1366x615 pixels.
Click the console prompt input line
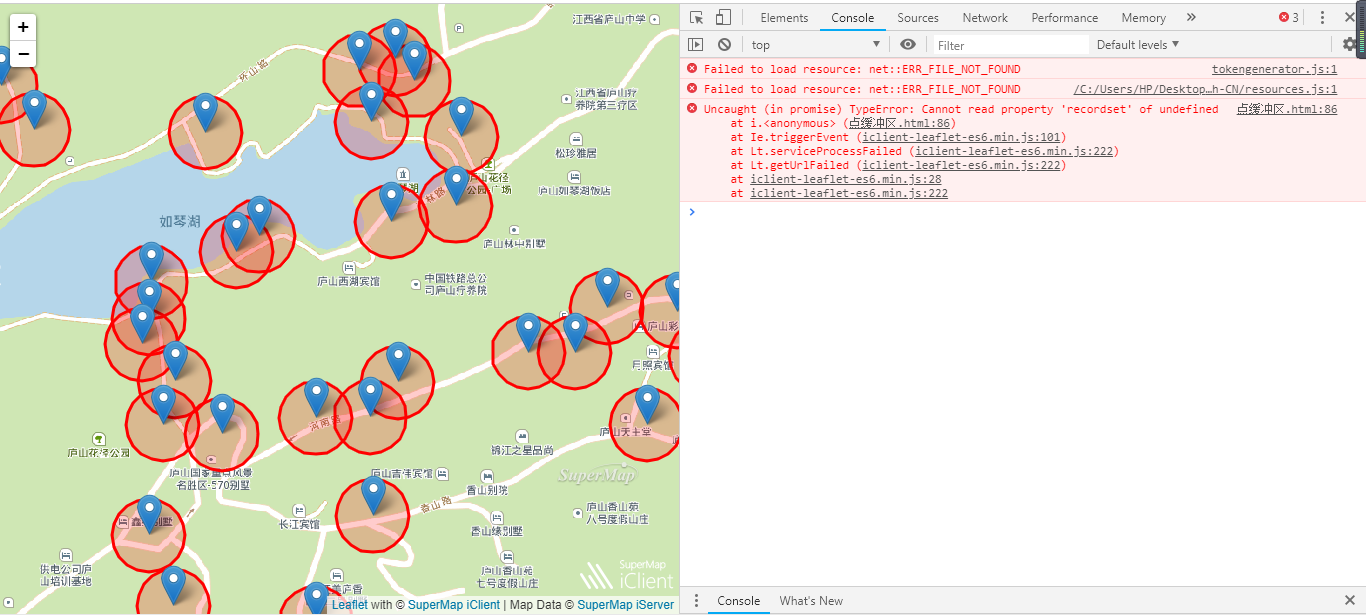coord(1028,212)
